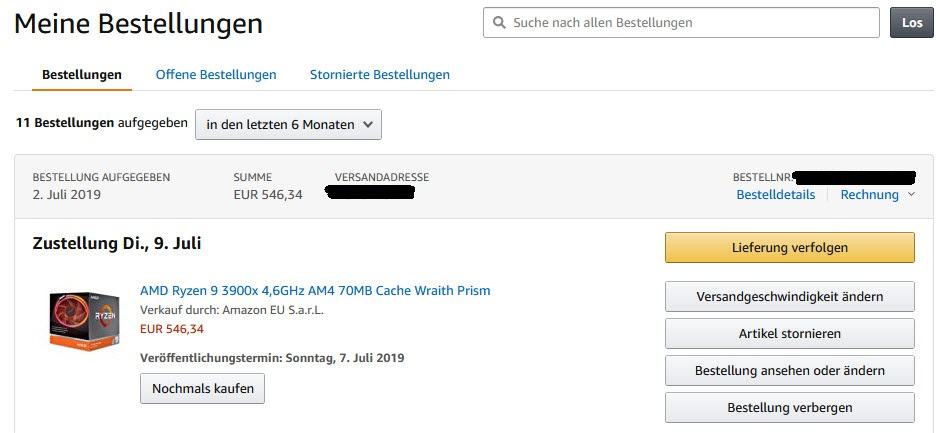Click the magnifier icon in the search box
This screenshot has width=936, height=433.
click(x=498, y=22)
